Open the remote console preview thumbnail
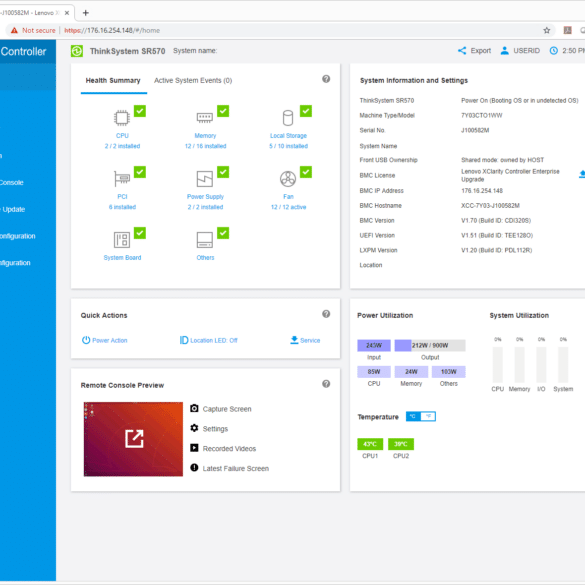Screen dimensions: 585x585 click(x=133, y=439)
